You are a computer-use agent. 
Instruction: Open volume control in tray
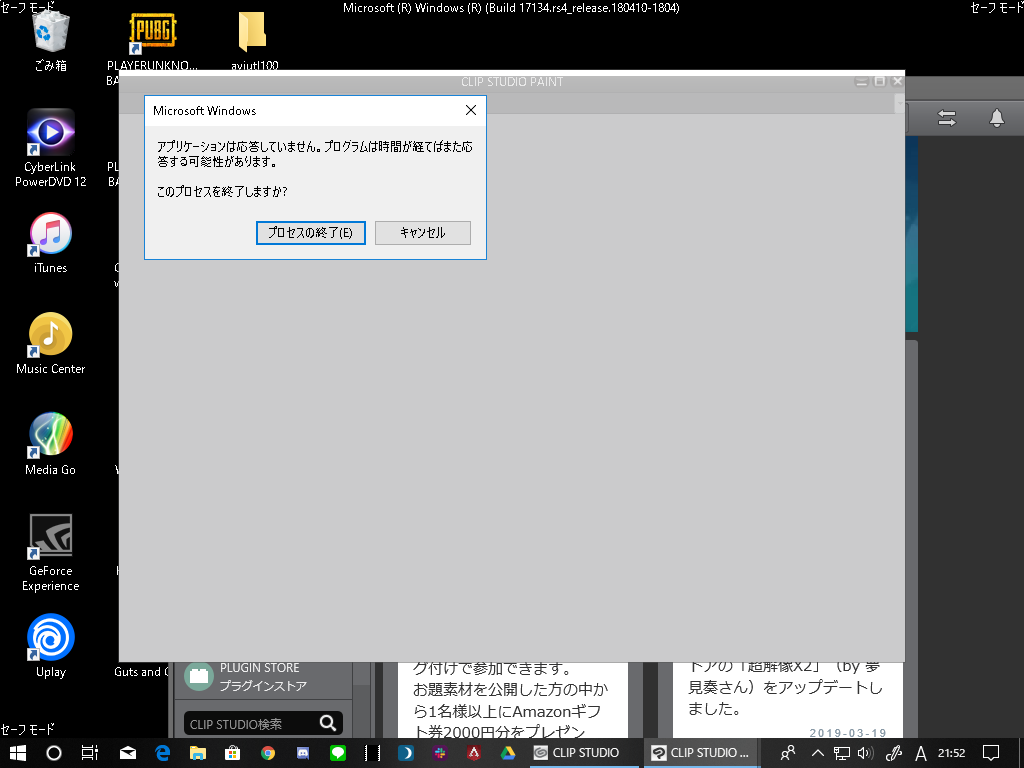point(865,753)
